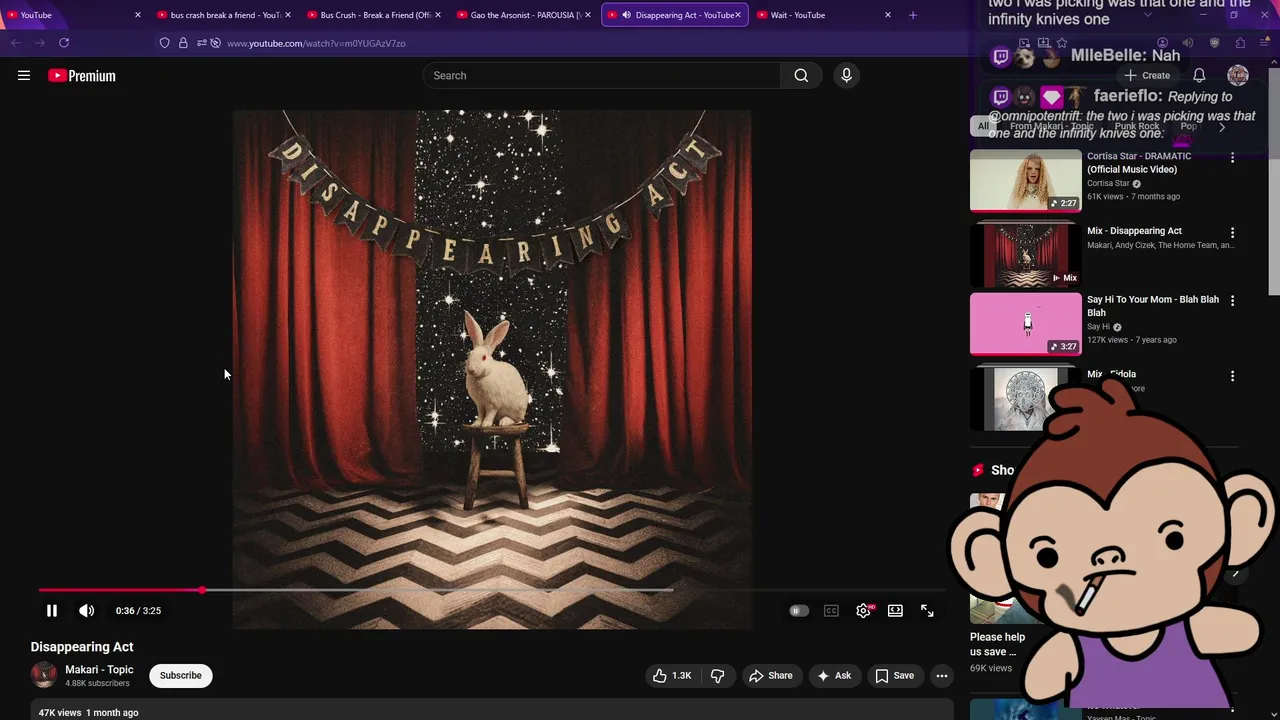Open notifications bell icon
Viewport: 1280px width, 720px height.
tap(1199, 75)
